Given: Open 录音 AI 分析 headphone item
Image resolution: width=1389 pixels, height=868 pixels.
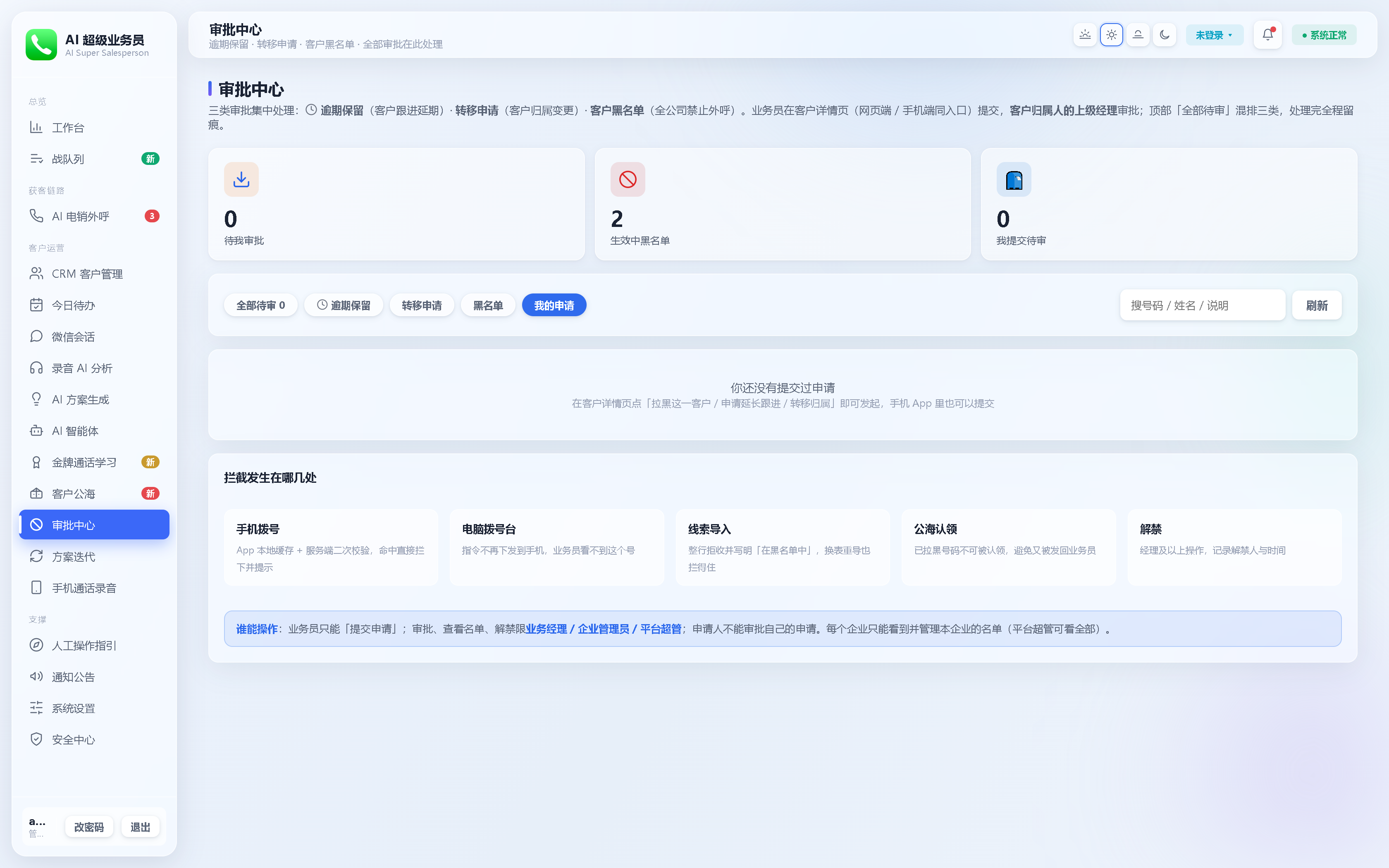Looking at the screenshot, I should click(x=94, y=368).
